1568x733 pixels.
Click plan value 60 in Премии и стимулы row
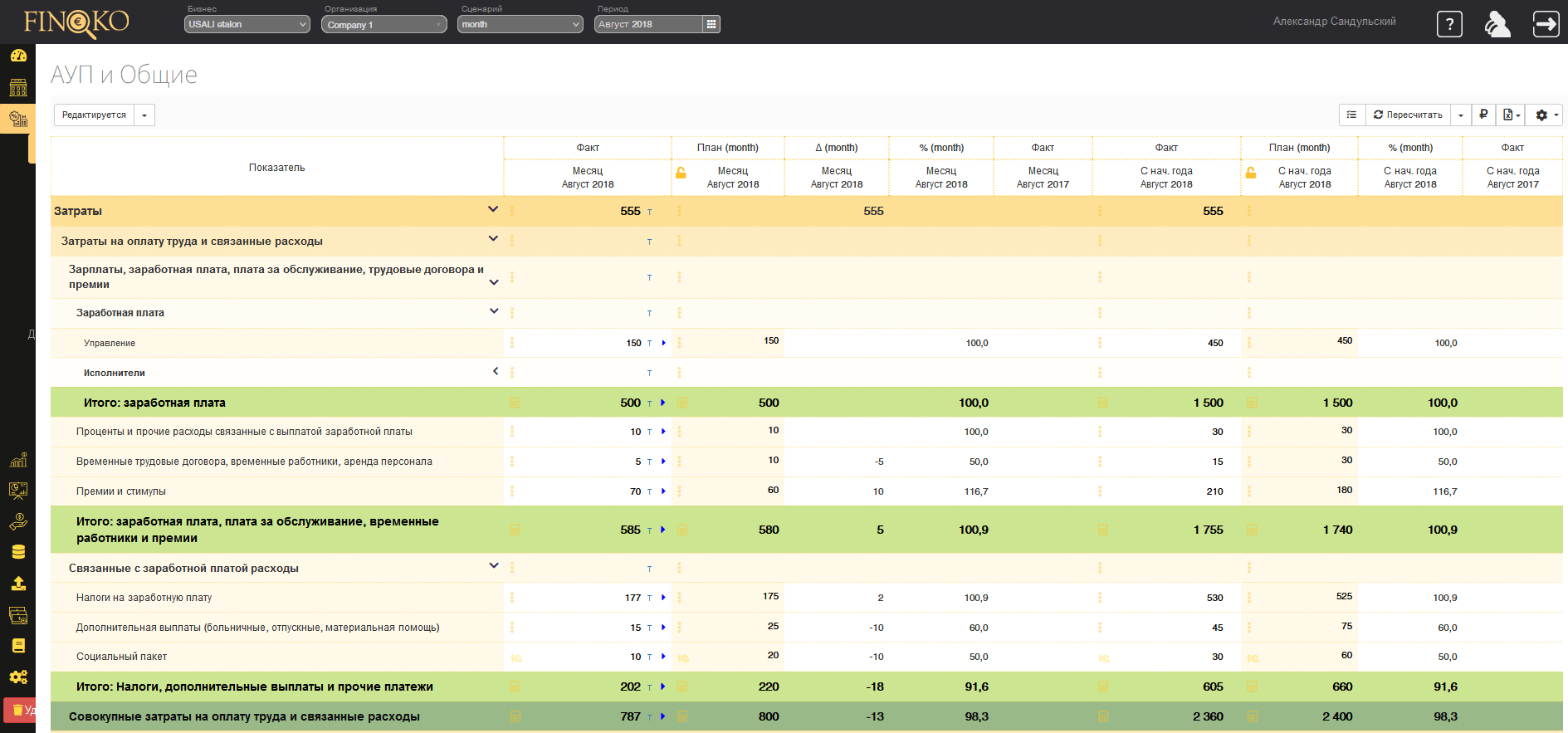[773, 490]
